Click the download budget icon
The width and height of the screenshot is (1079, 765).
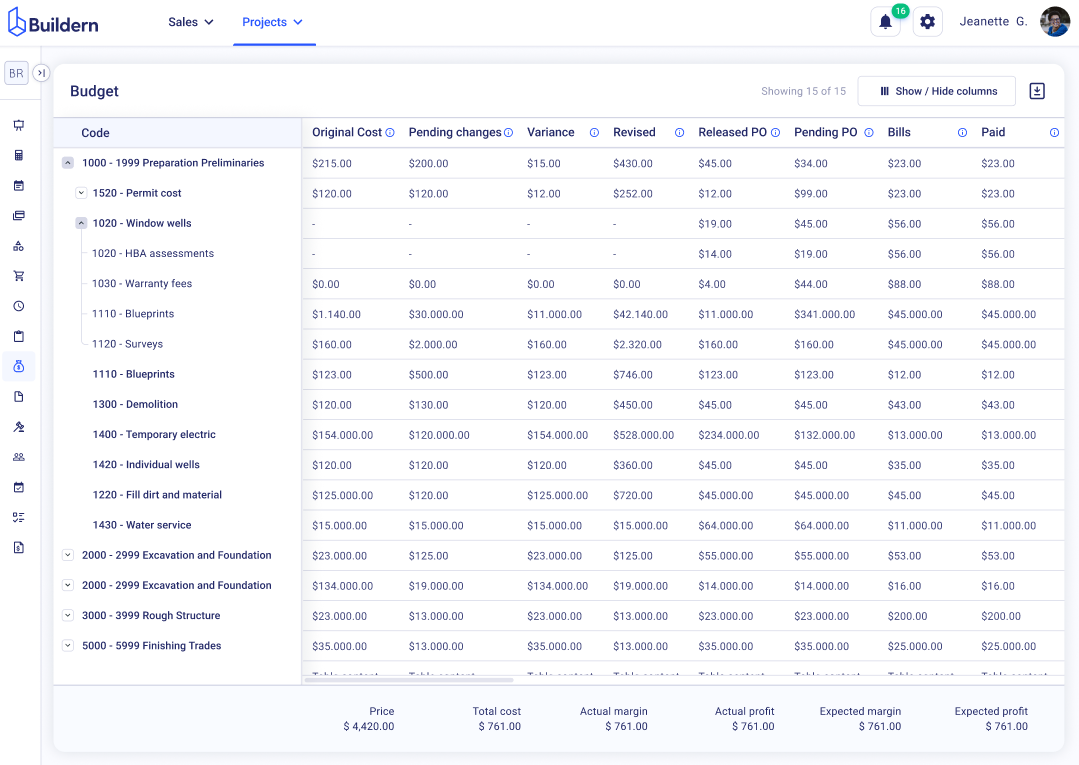pyautogui.click(x=1037, y=91)
